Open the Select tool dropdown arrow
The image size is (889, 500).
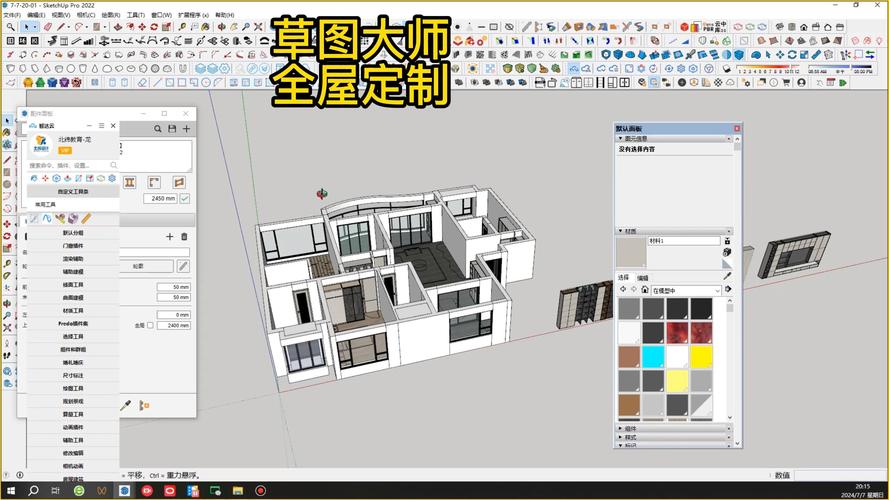tap(35, 27)
